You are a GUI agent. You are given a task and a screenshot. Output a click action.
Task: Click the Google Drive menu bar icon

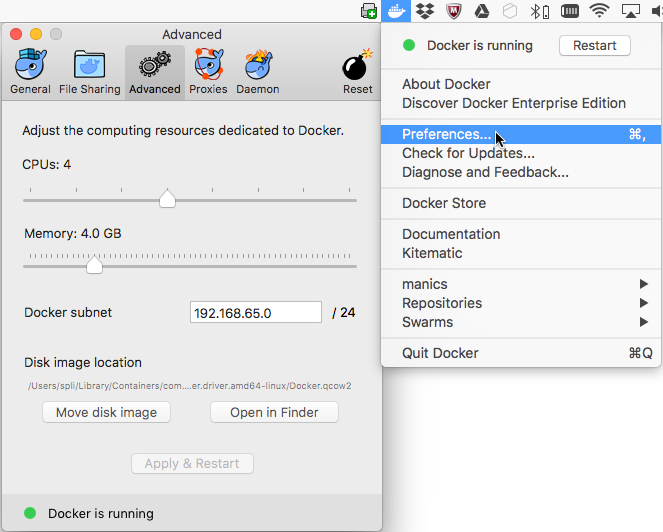click(x=481, y=11)
